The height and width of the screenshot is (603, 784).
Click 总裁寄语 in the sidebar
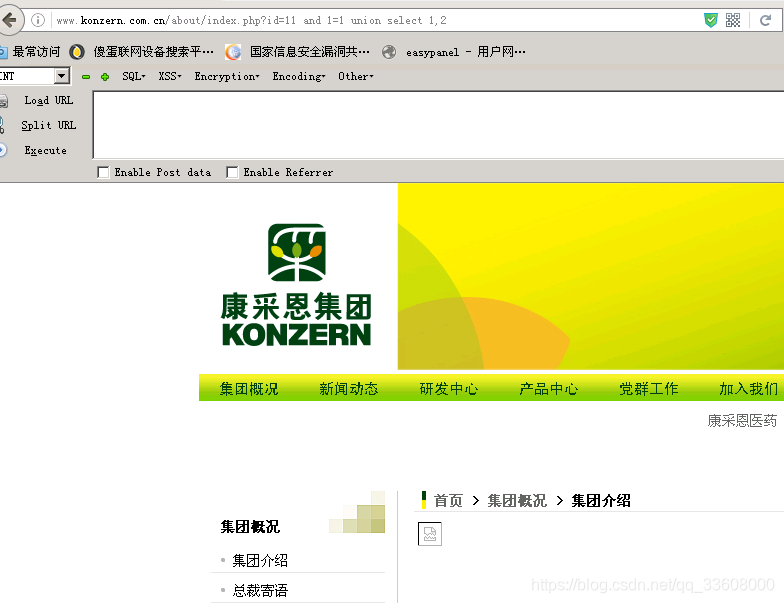pyautogui.click(x=260, y=590)
